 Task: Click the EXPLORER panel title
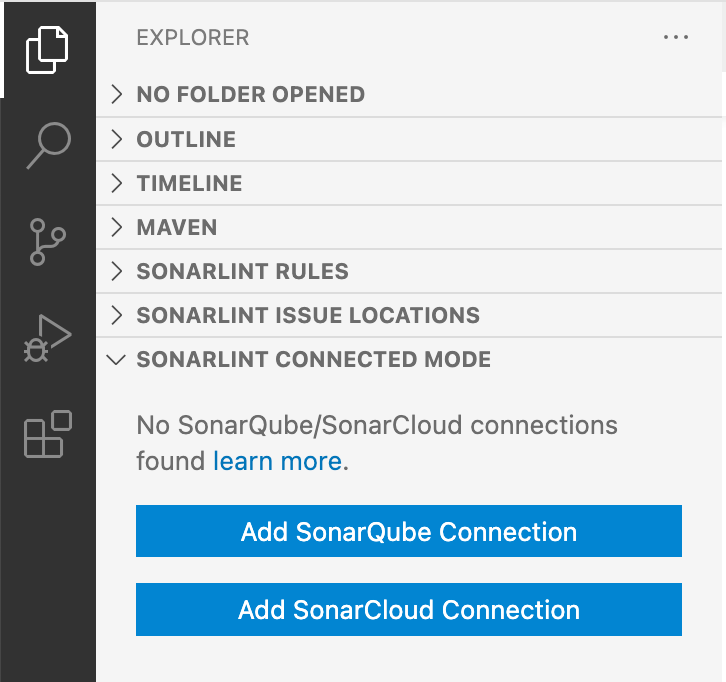(193, 38)
